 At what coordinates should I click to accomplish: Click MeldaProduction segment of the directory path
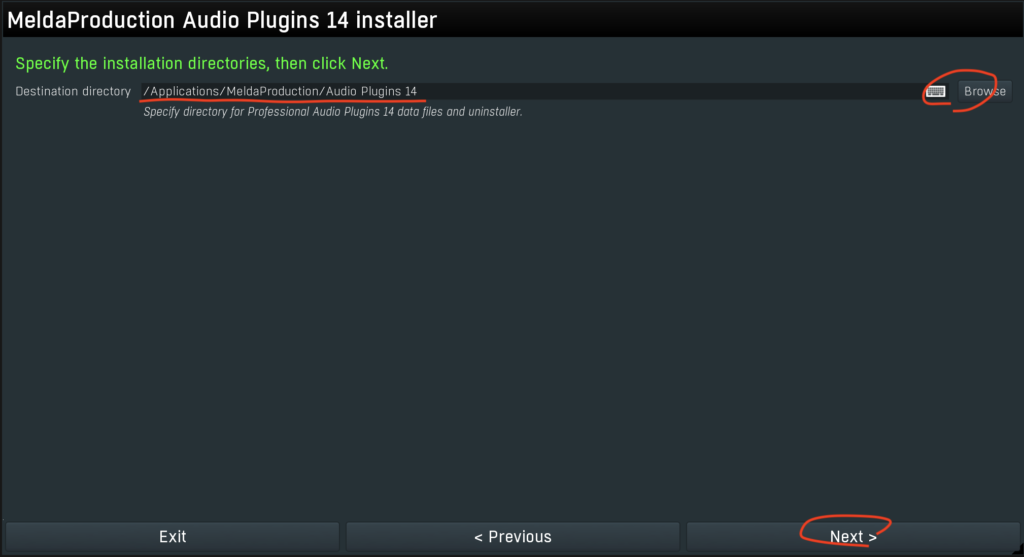click(272, 91)
